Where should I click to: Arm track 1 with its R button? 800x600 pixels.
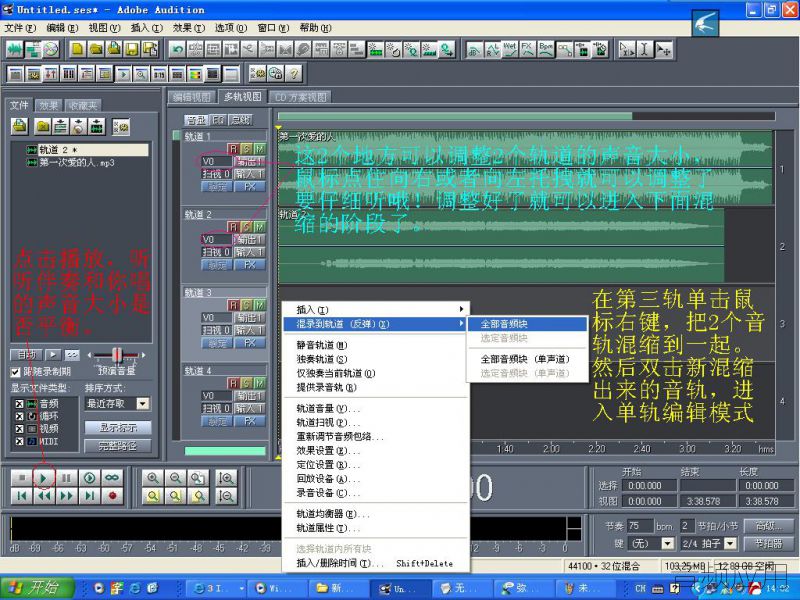(x=233, y=148)
